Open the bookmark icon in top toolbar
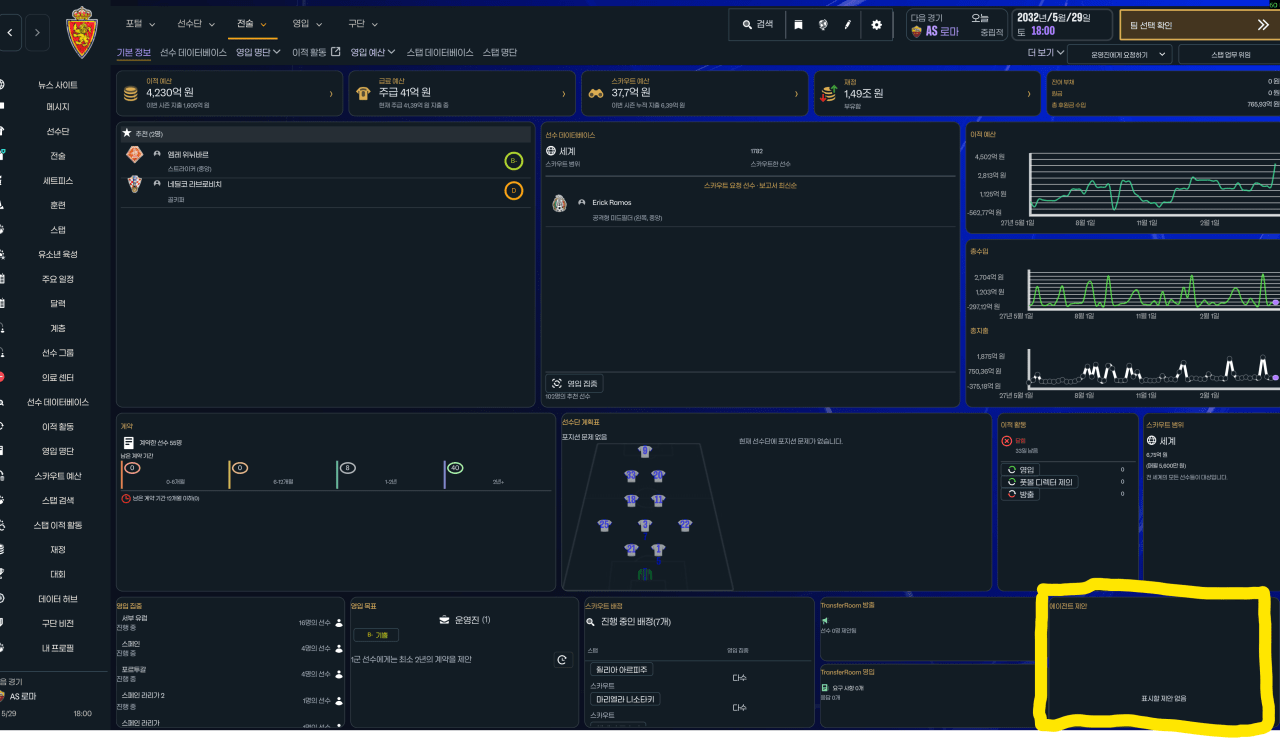Screen dimensions: 1280x738 pyautogui.click(x=798, y=25)
